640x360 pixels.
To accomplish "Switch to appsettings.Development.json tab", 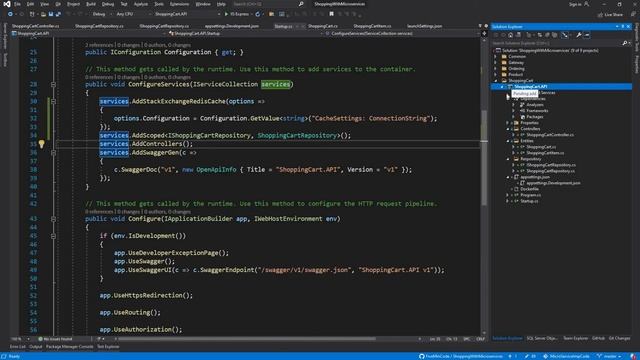I will point(232,26).
